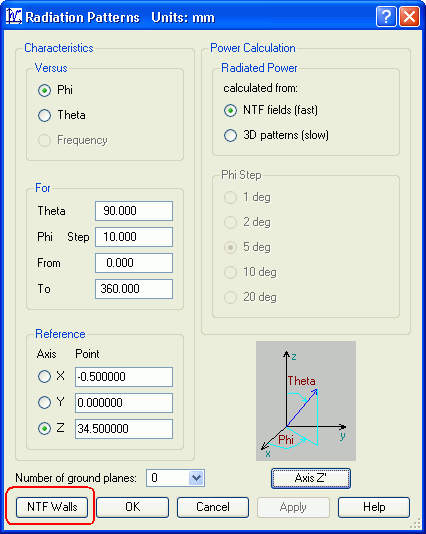Click the Theta value field

coord(134,211)
